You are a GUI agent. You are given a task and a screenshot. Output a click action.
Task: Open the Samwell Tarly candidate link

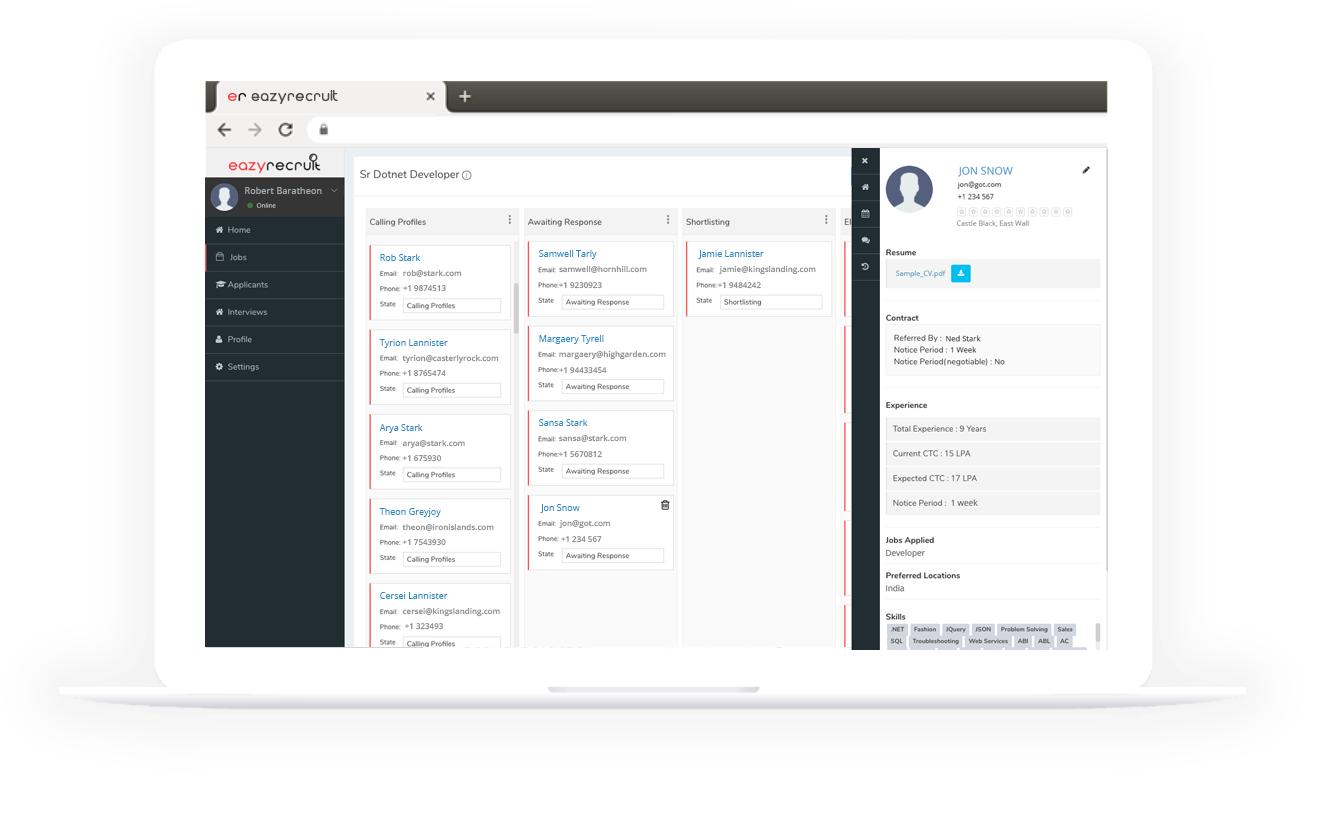(568, 254)
